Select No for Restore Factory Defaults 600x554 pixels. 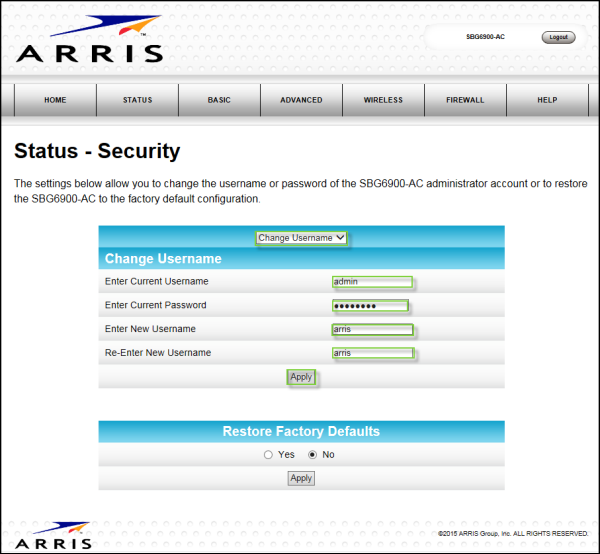coord(313,455)
